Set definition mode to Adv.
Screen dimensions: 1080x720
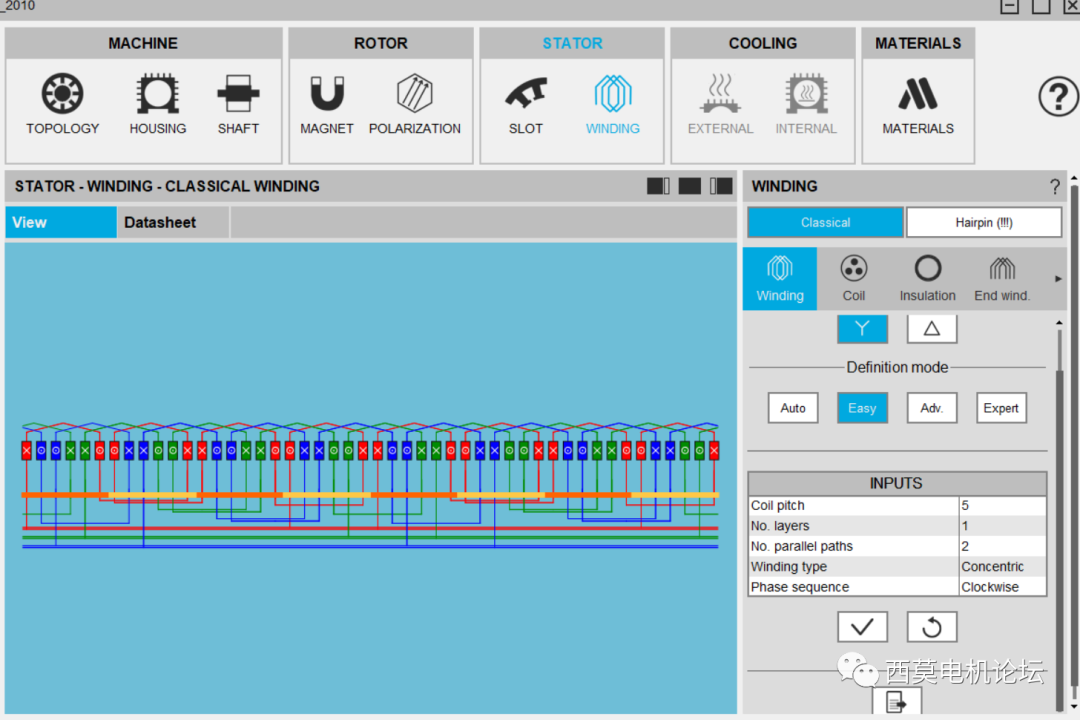[932, 408]
